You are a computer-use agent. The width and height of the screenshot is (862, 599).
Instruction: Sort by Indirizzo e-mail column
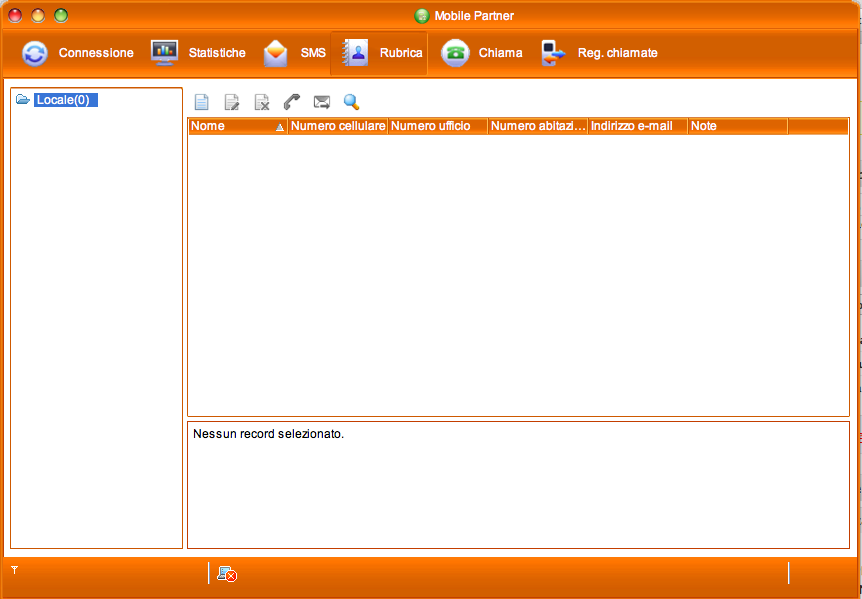tap(637, 127)
